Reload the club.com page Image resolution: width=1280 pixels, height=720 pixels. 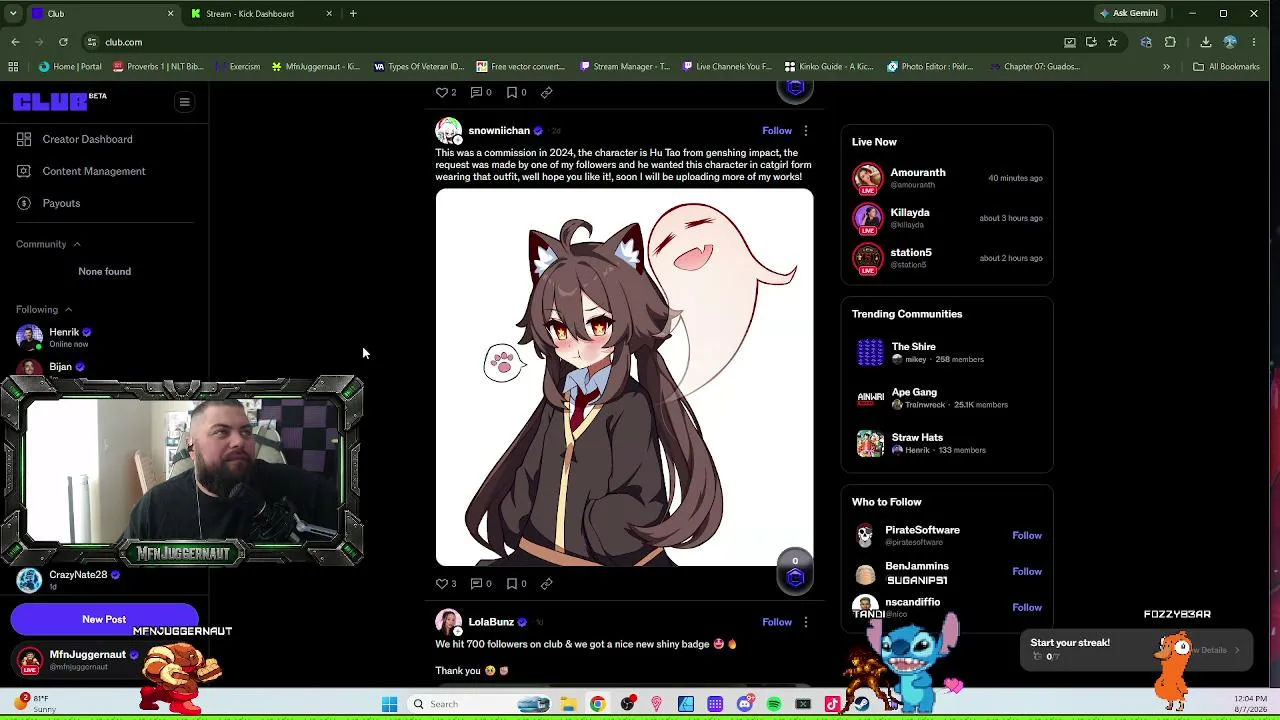(63, 42)
